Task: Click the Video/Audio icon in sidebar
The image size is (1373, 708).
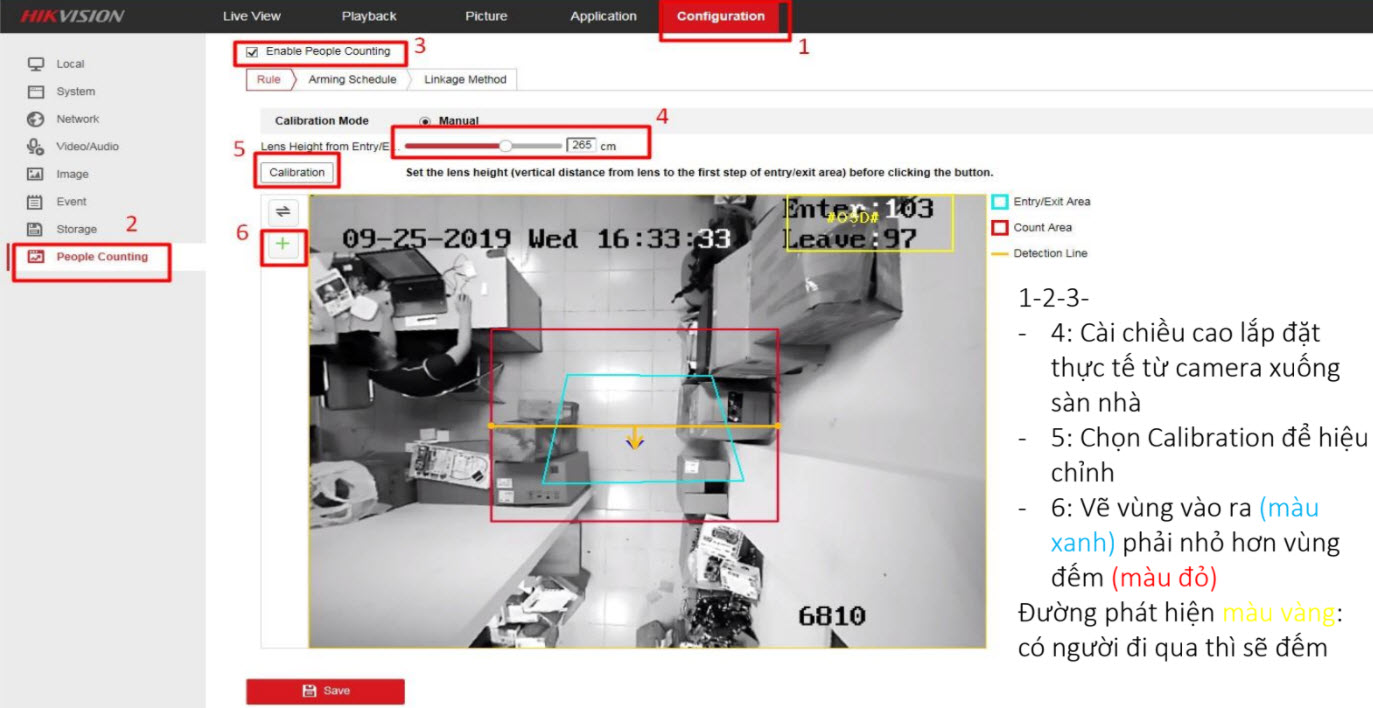Action: coord(36,147)
